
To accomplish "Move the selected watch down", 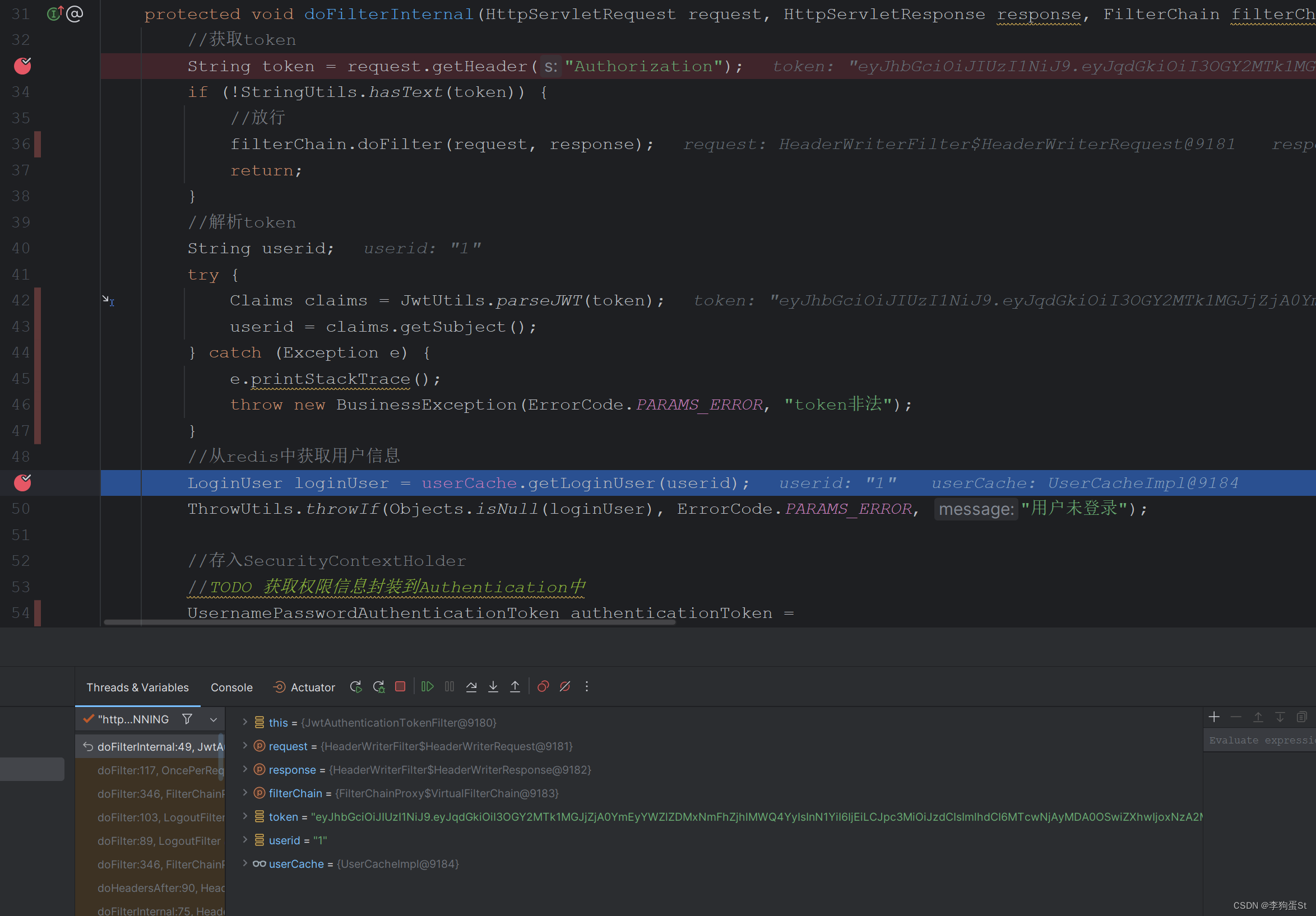I will [1280, 717].
